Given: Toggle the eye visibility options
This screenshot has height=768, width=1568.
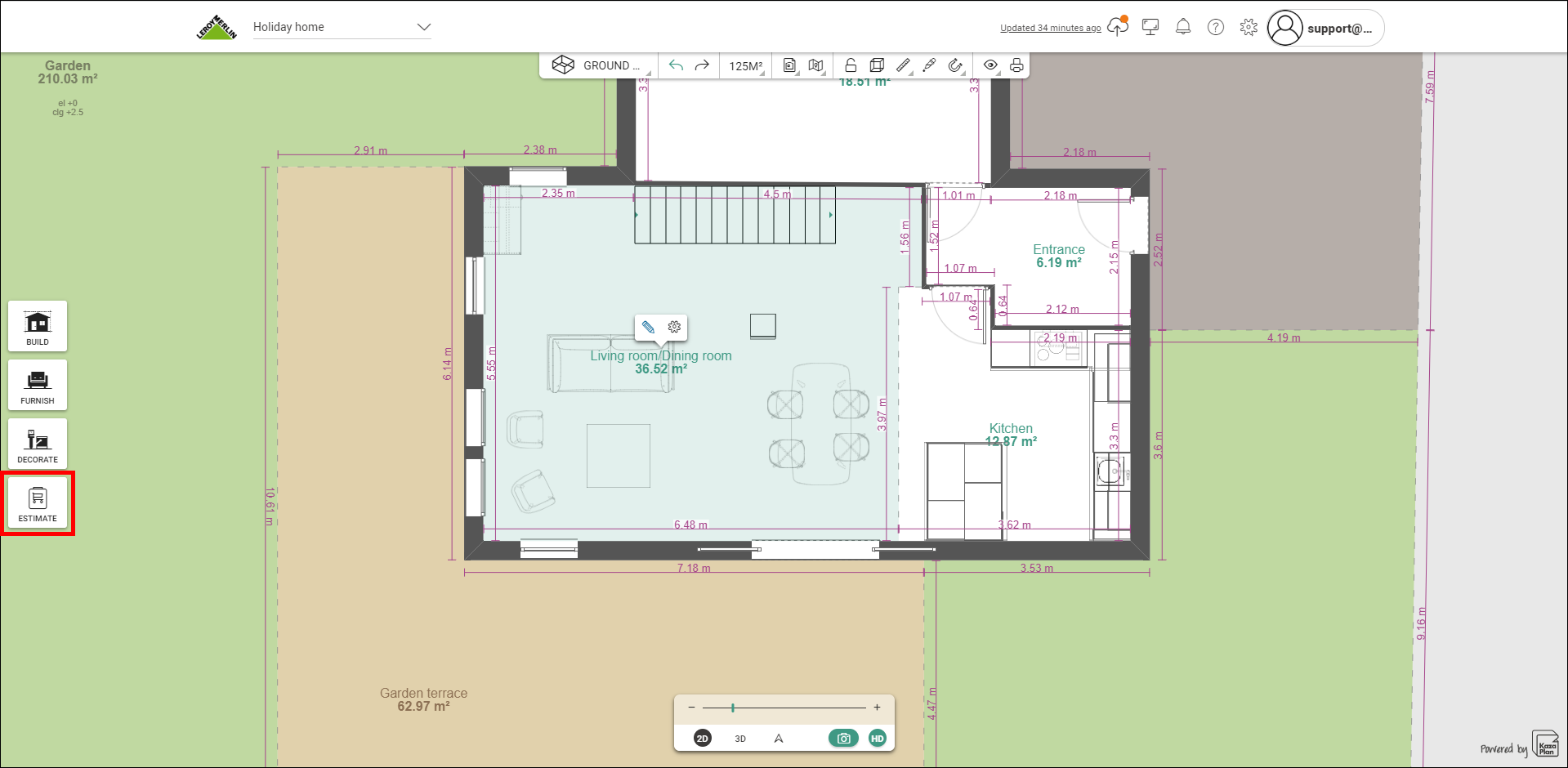Looking at the screenshot, I should [x=990, y=65].
